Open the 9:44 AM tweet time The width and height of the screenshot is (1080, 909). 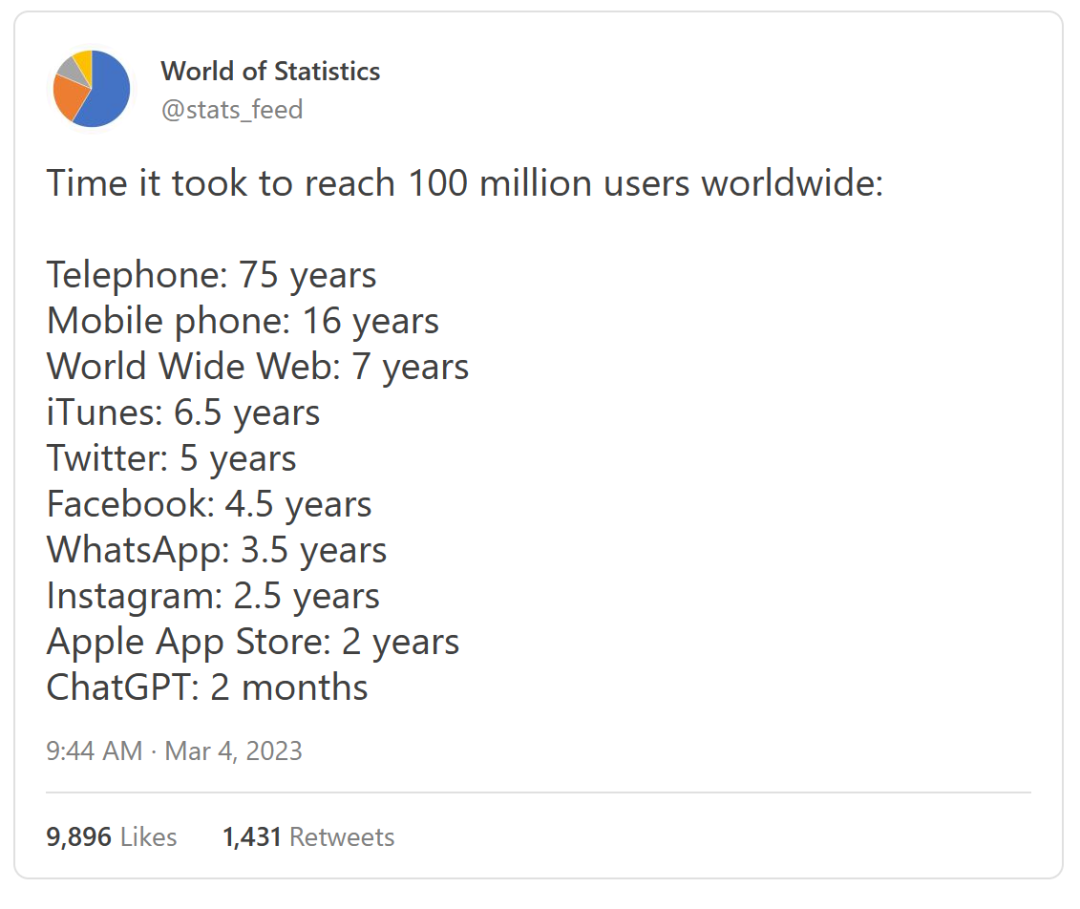click(94, 751)
